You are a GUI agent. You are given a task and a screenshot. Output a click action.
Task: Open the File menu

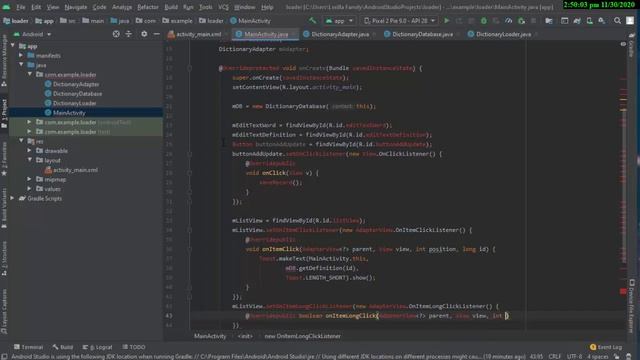[x=20, y=7]
